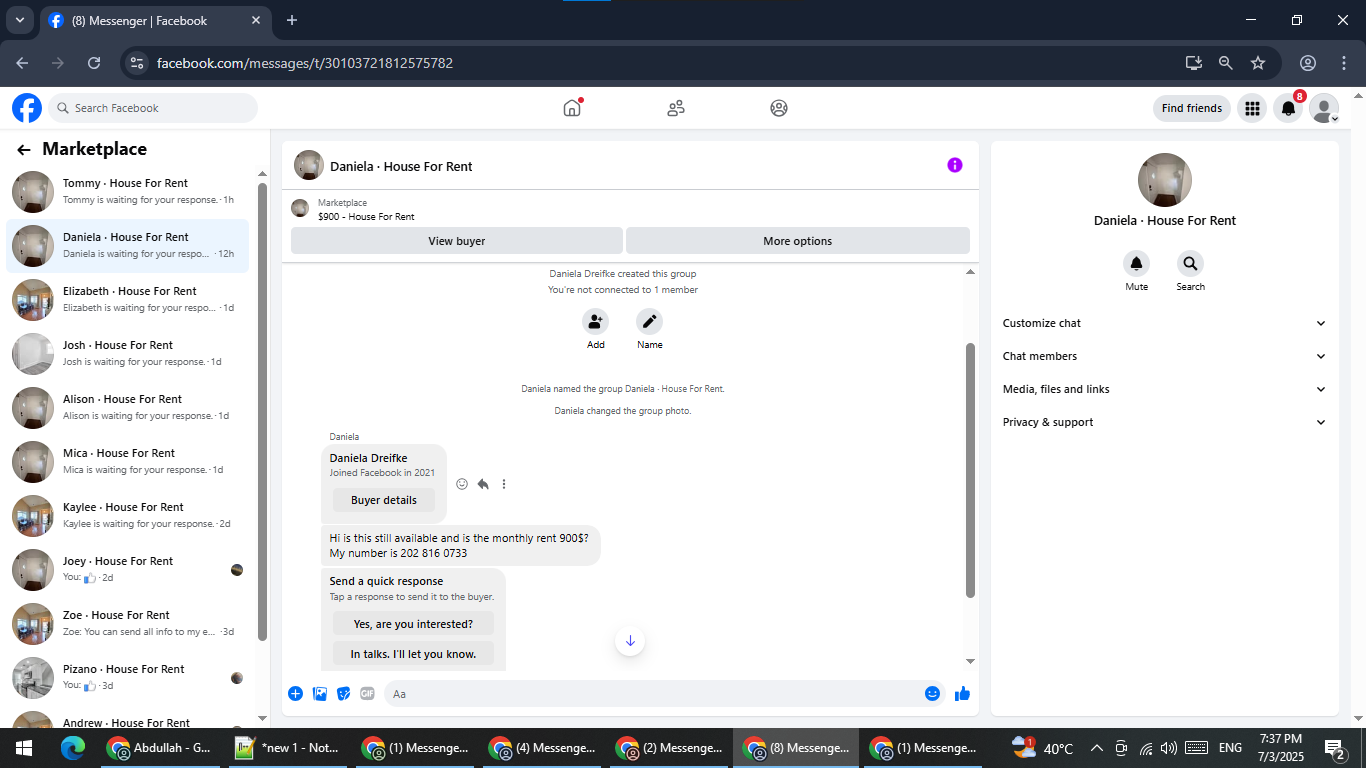Open Joey · House For Rent chat
The height and width of the screenshot is (768, 1366).
tap(128, 570)
